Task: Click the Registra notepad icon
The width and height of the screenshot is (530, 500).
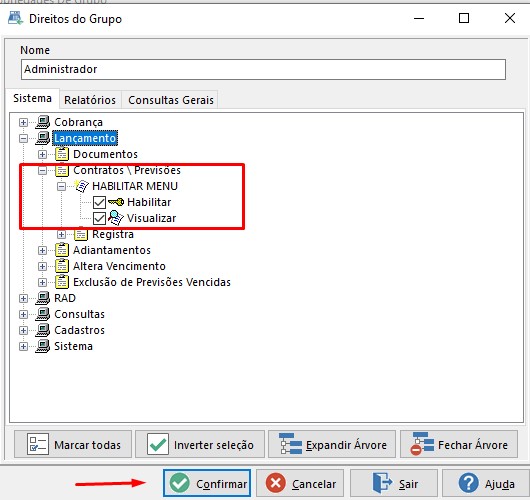Action: [81, 234]
